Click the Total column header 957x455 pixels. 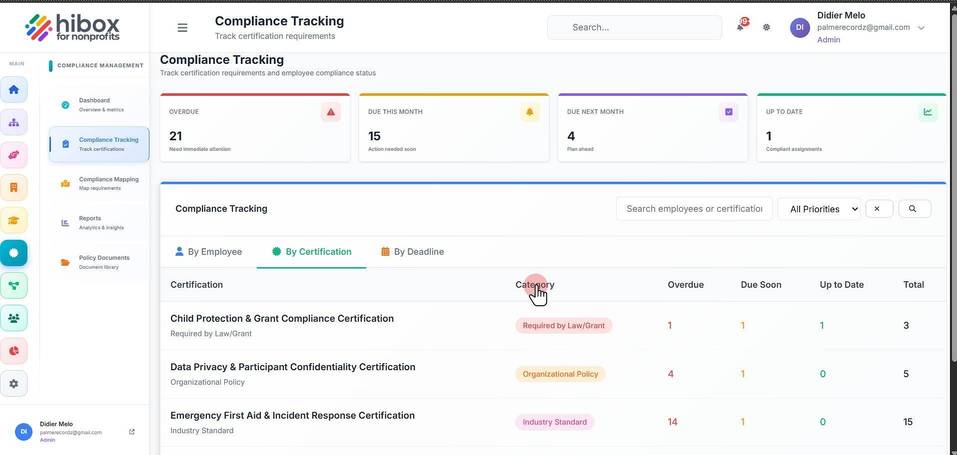[x=914, y=285]
